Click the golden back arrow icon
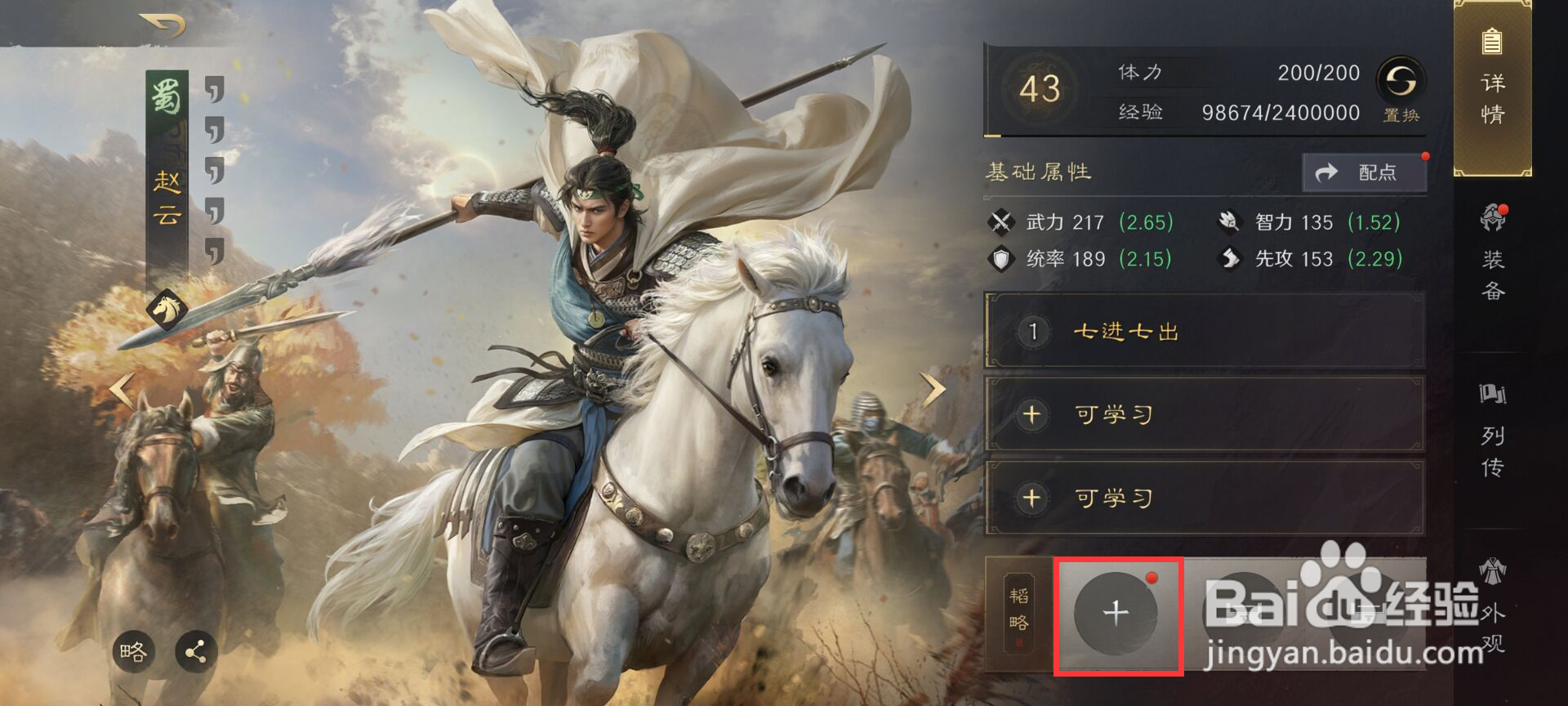This screenshot has height=706, width=1568. [x=162, y=25]
